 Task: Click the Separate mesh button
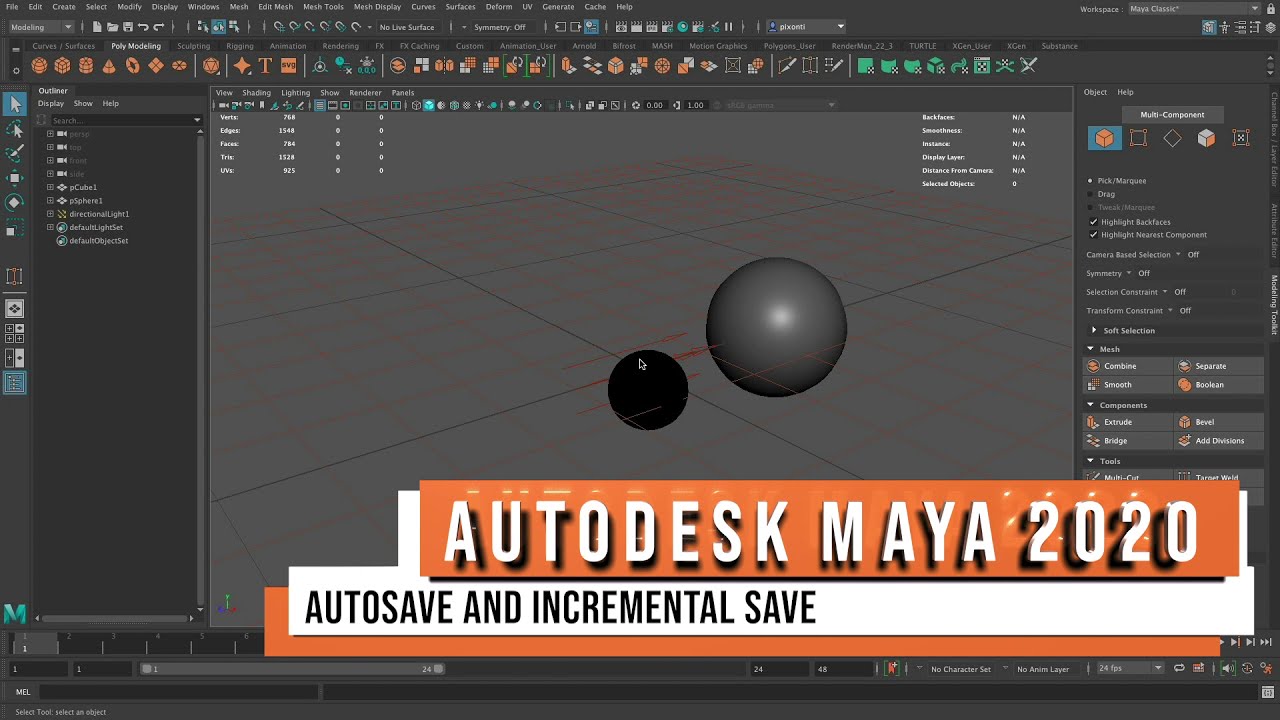click(x=1220, y=366)
